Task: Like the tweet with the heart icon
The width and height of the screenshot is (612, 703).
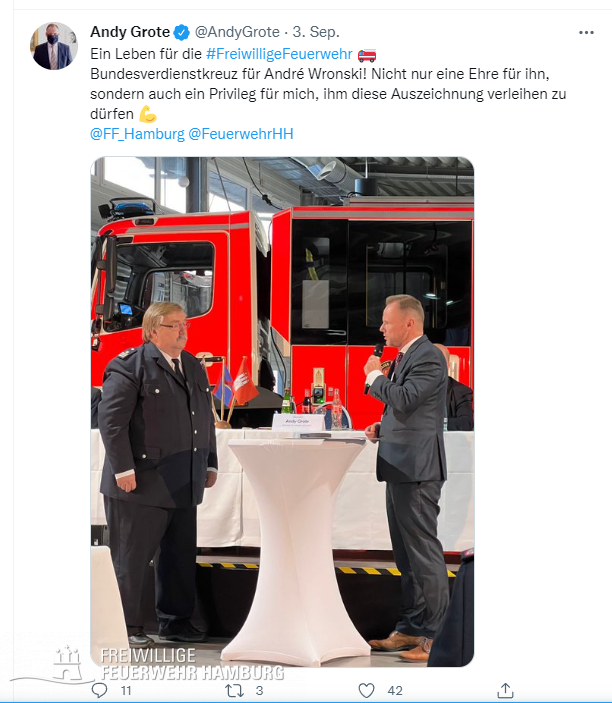Action: click(x=366, y=690)
